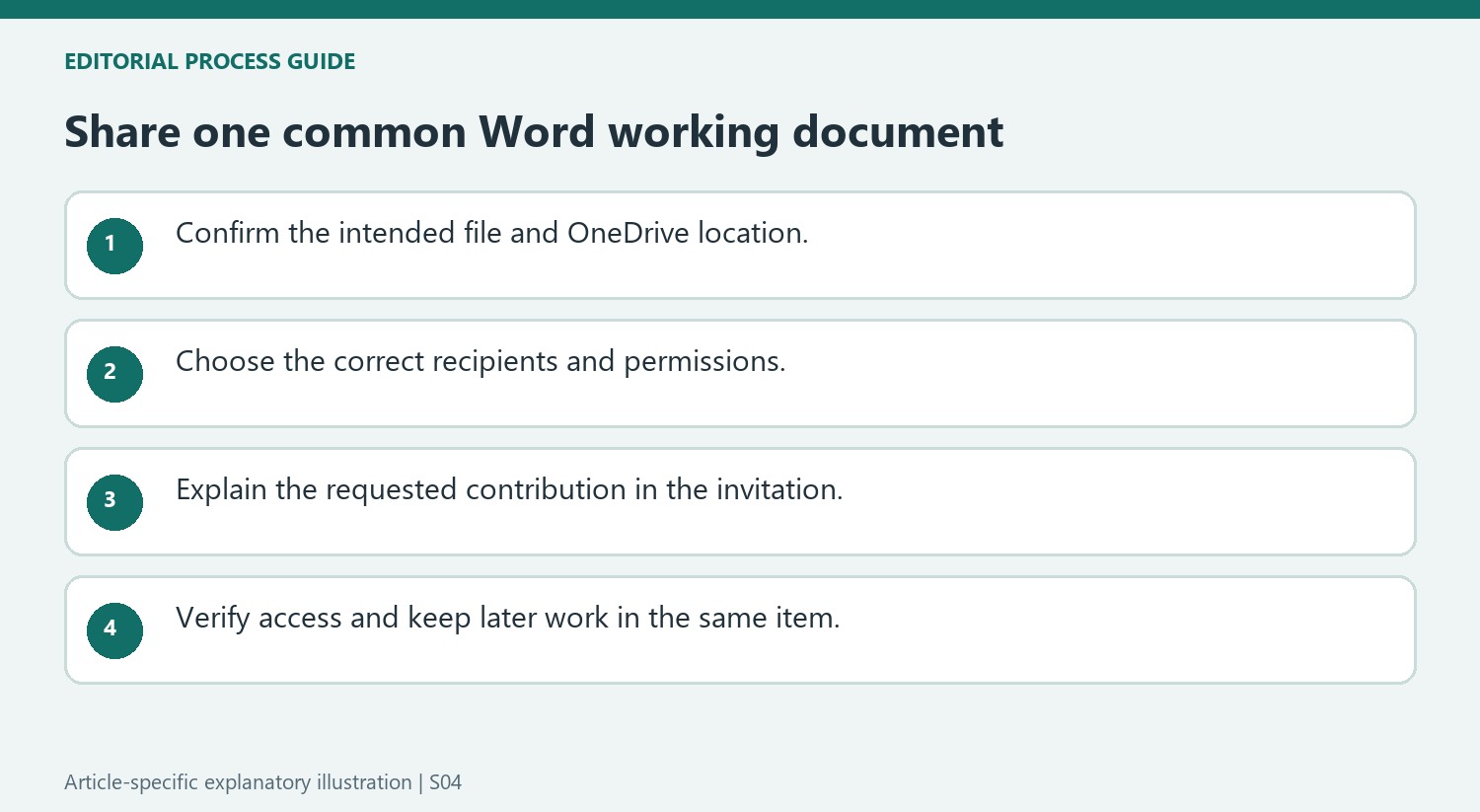Click the step 3 number circle
The height and width of the screenshot is (812, 1480).
tap(114, 502)
